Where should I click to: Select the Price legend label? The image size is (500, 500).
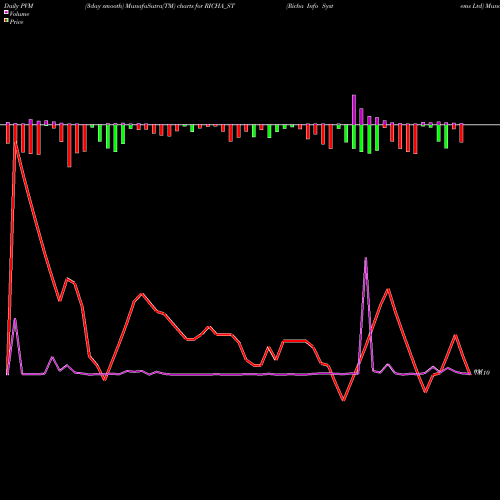16,22
